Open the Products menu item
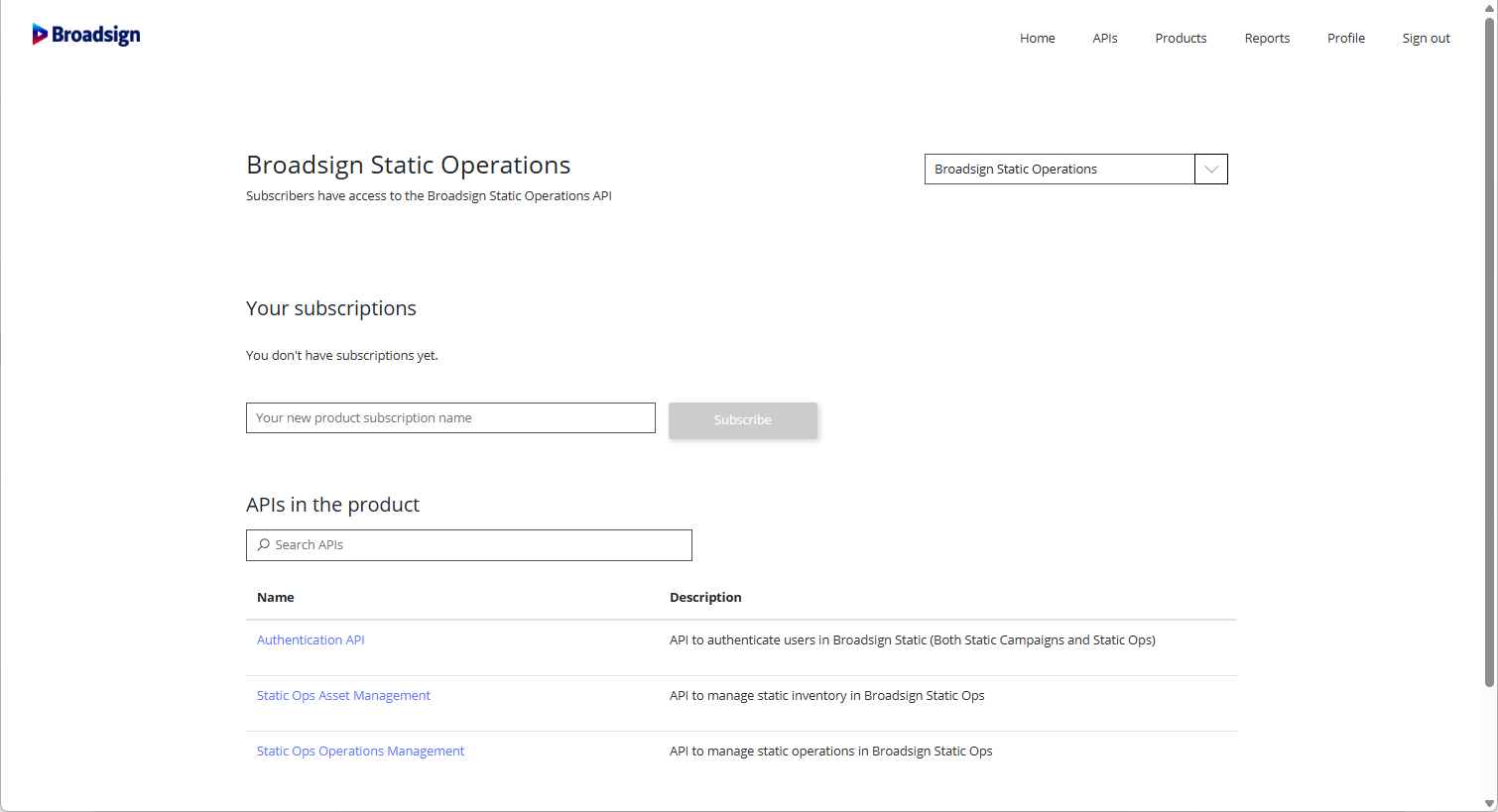Image resolution: width=1498 pixels, height=812 pixels. [1181, 38]
